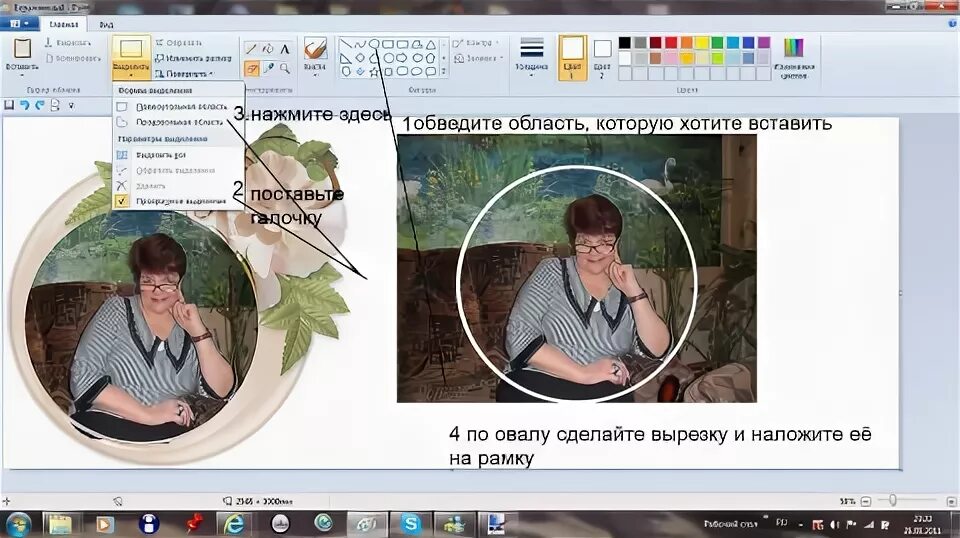Click the Paste clipboard icon

pos(22,48)
